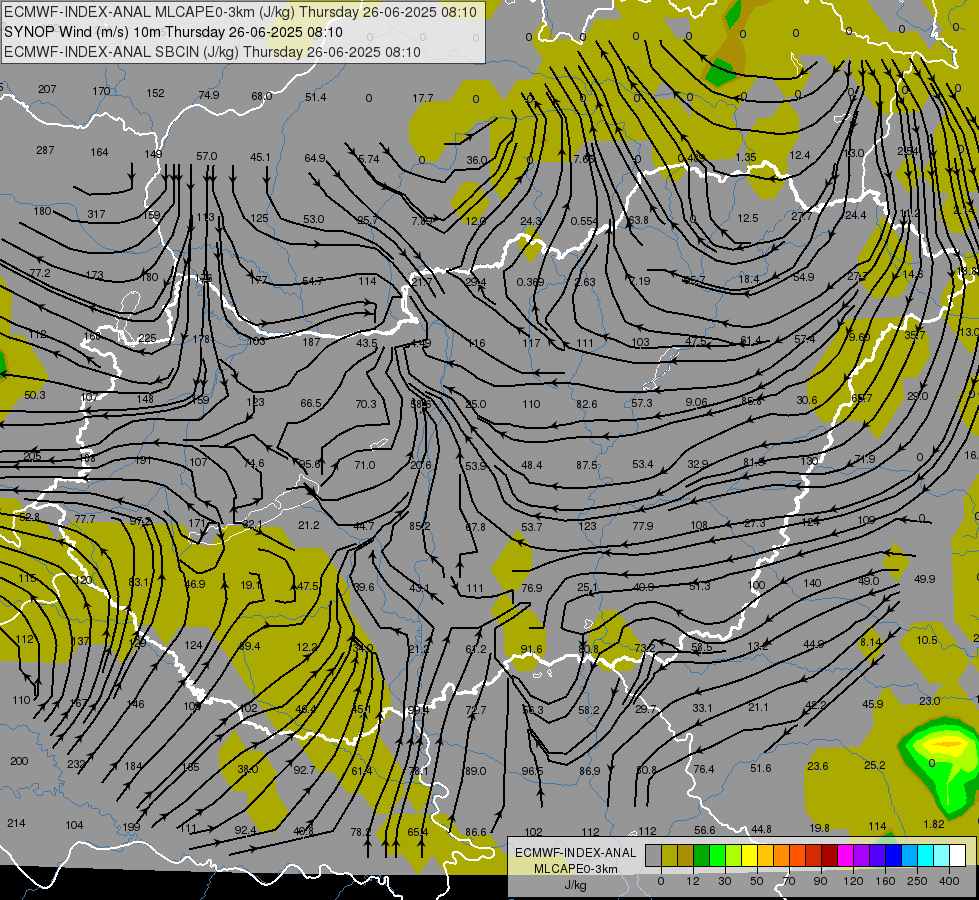The image size is (979, 900).
Task: Click the map value 140
Action: (x=812, y=583)
